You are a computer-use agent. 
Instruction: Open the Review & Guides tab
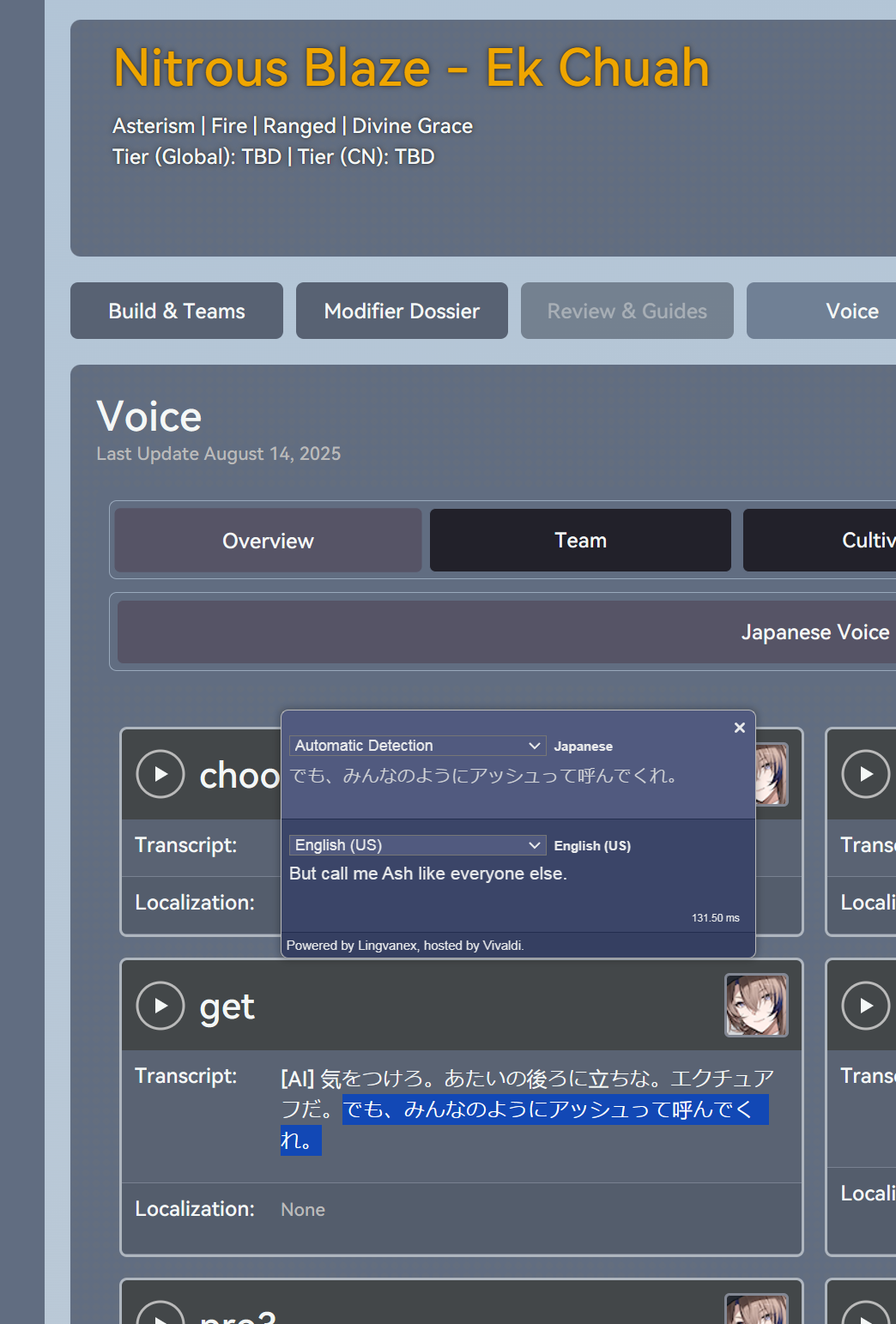[x=627, y=311]
